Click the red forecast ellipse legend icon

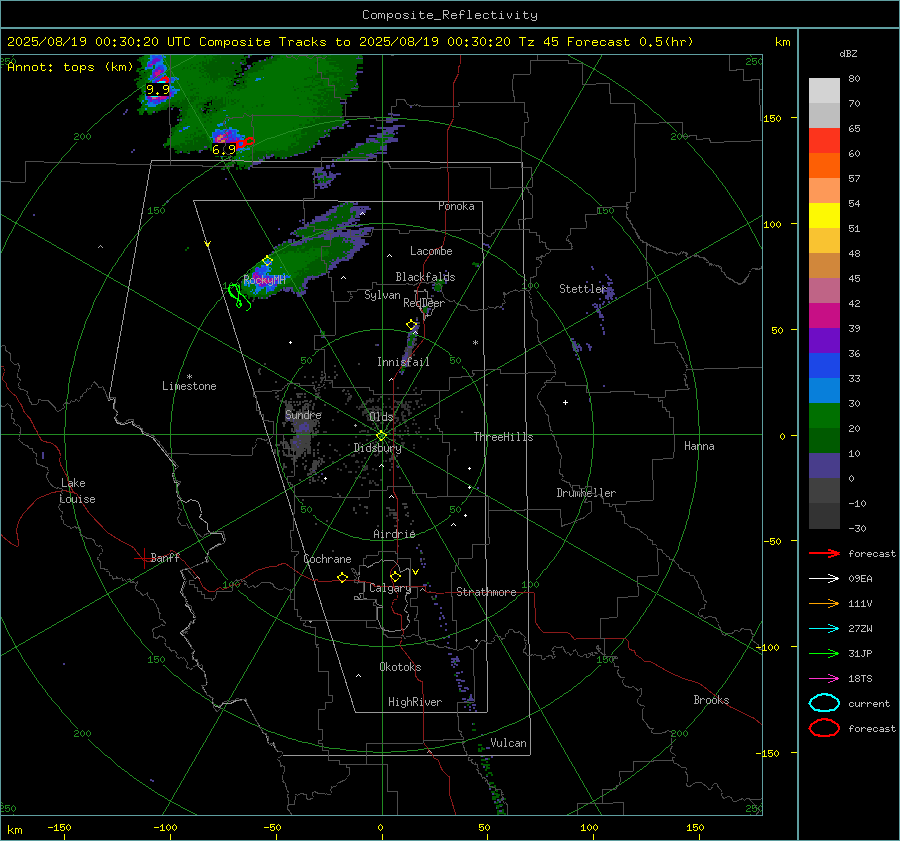824,727
